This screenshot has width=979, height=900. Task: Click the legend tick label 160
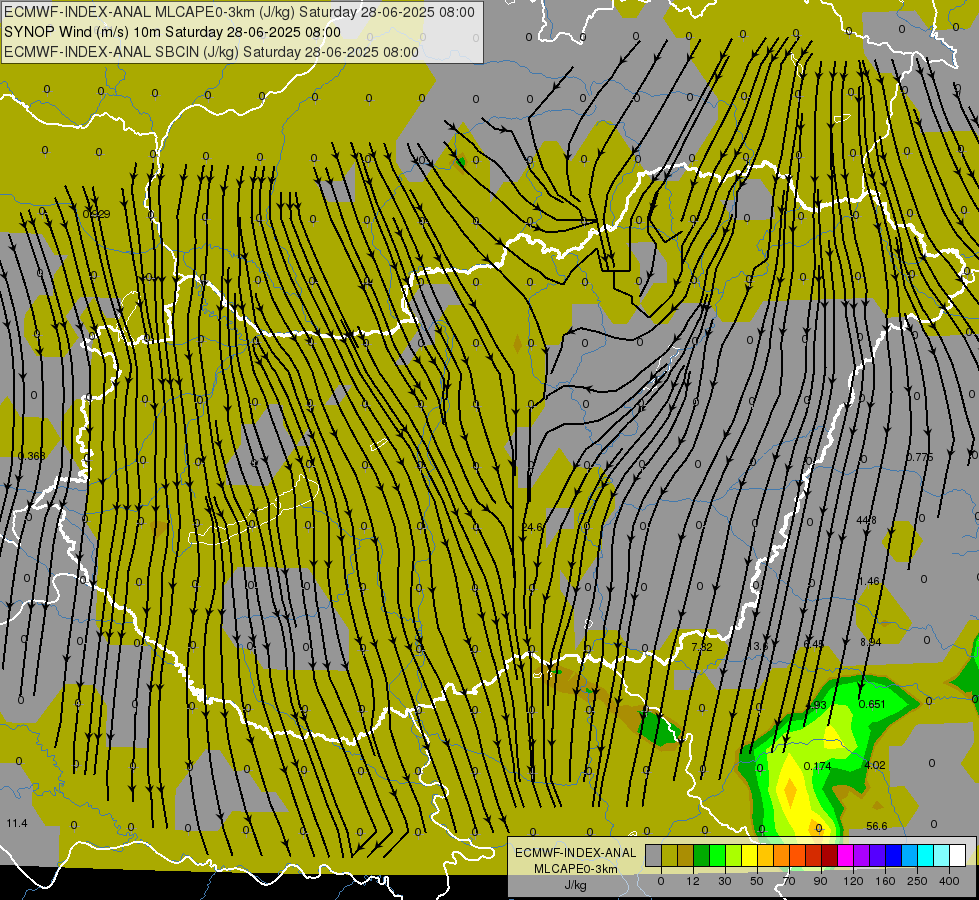885,881
